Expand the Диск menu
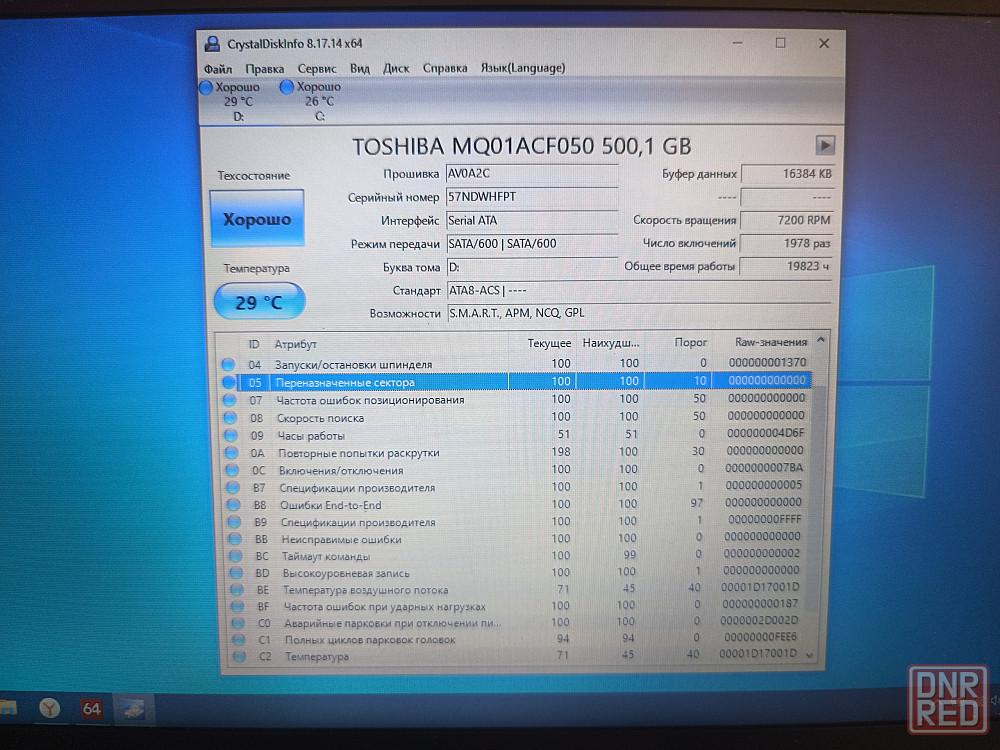The width and height of the screenshot is (1000, 750). 396,68
